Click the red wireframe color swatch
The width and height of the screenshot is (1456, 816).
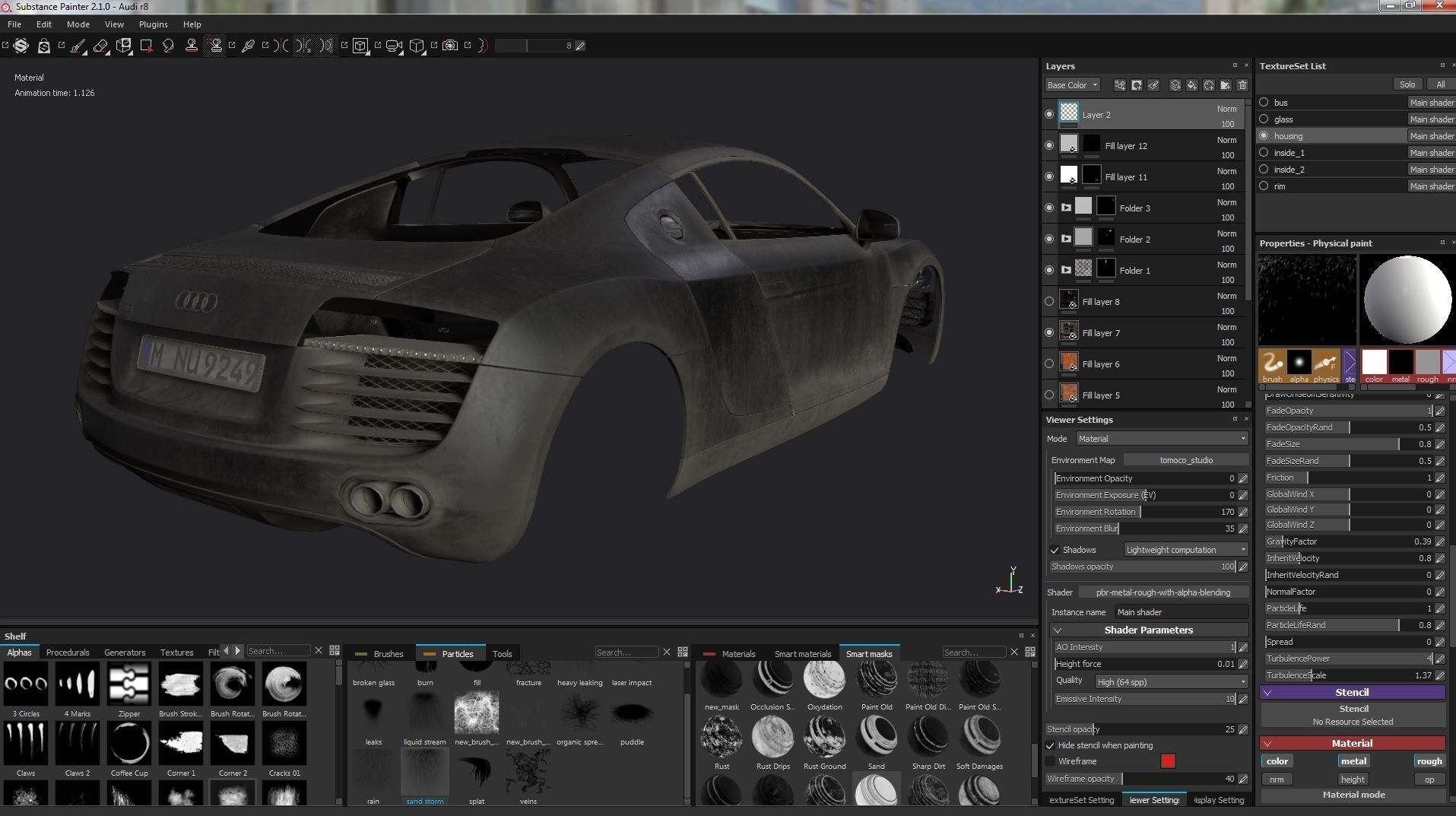(x=1168, y=761)
